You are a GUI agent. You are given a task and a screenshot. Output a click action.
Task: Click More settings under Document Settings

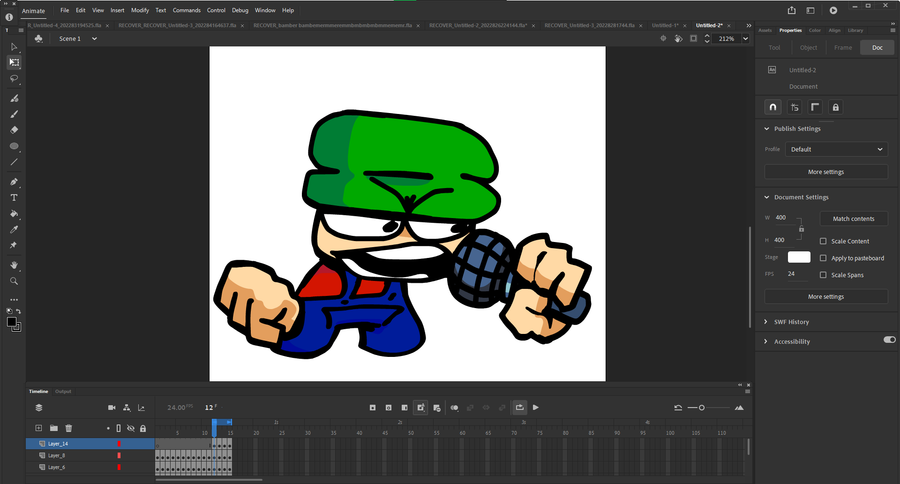pos(826,297)
